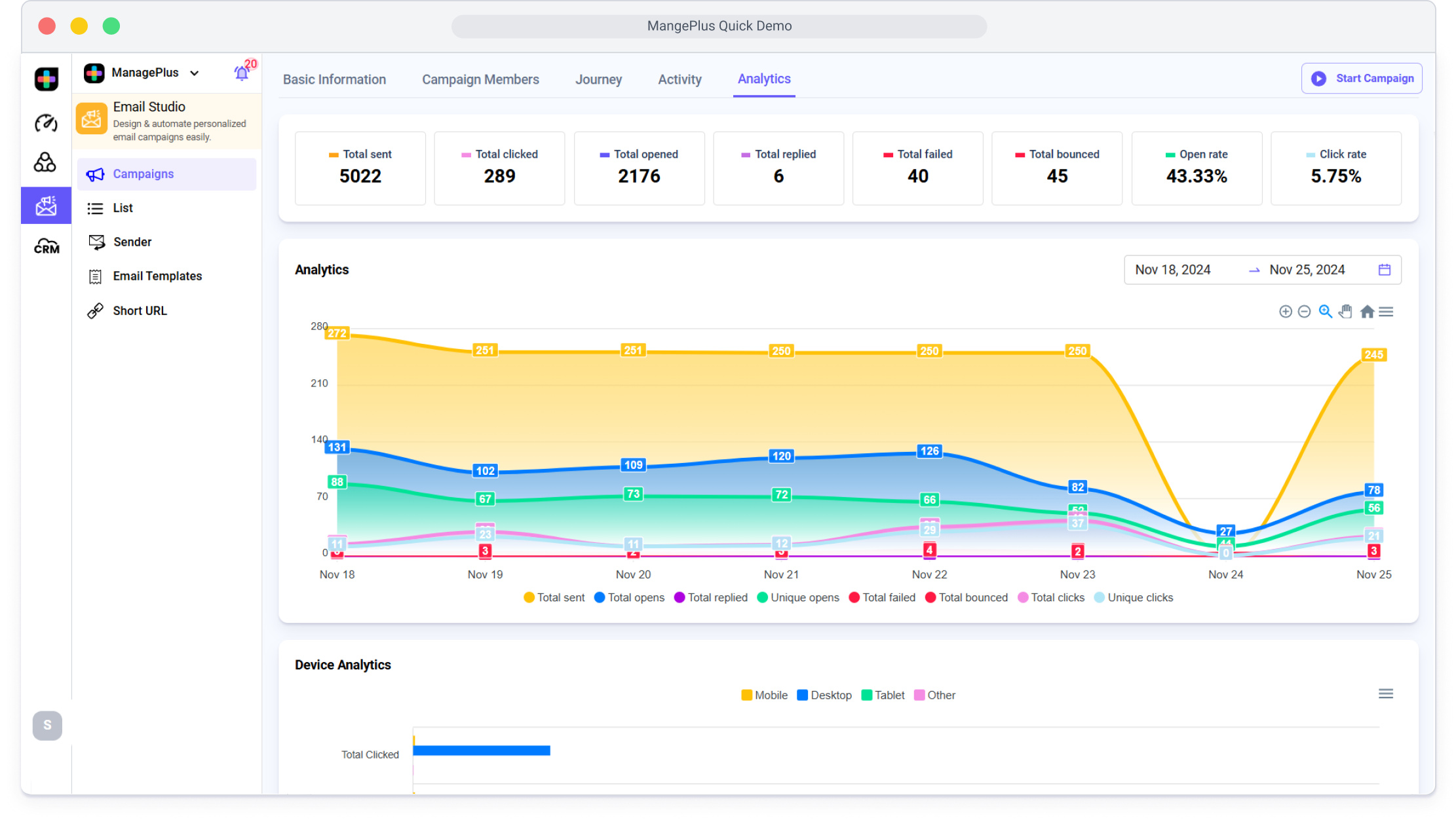The height and width of the screenshot is (820, 1456).
Task: Open the CRM module in sidebar
Action: (46, 246)
